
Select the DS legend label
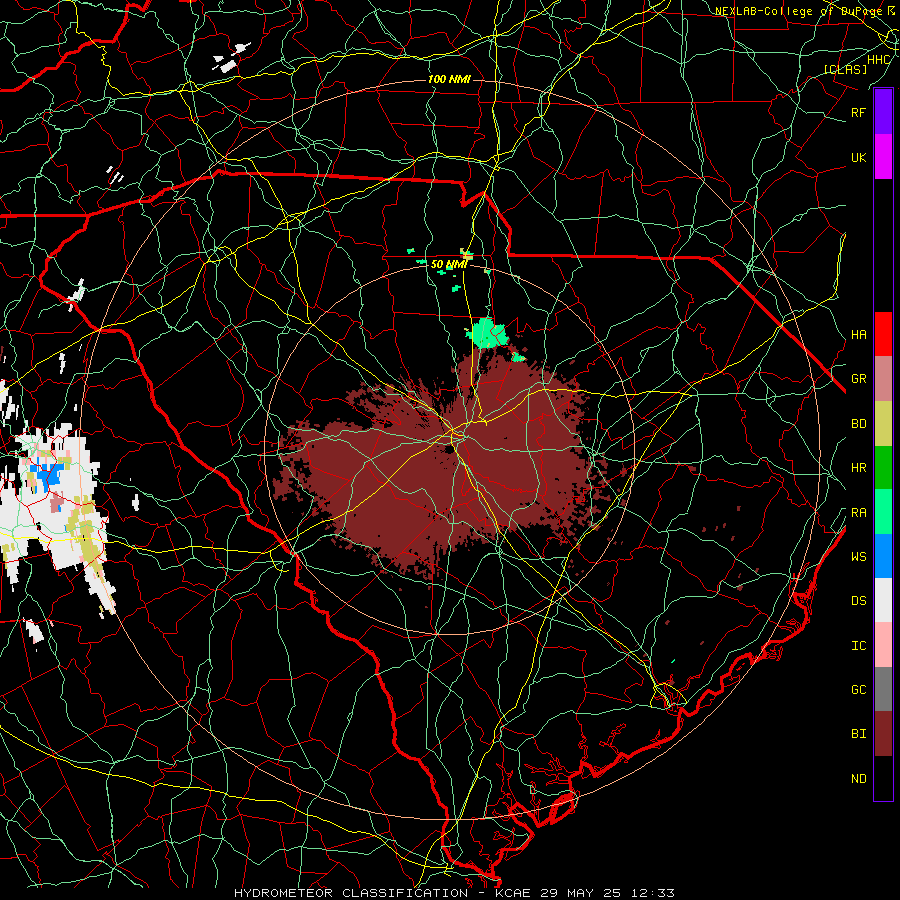pyautogui.click(x=858, y=601)
